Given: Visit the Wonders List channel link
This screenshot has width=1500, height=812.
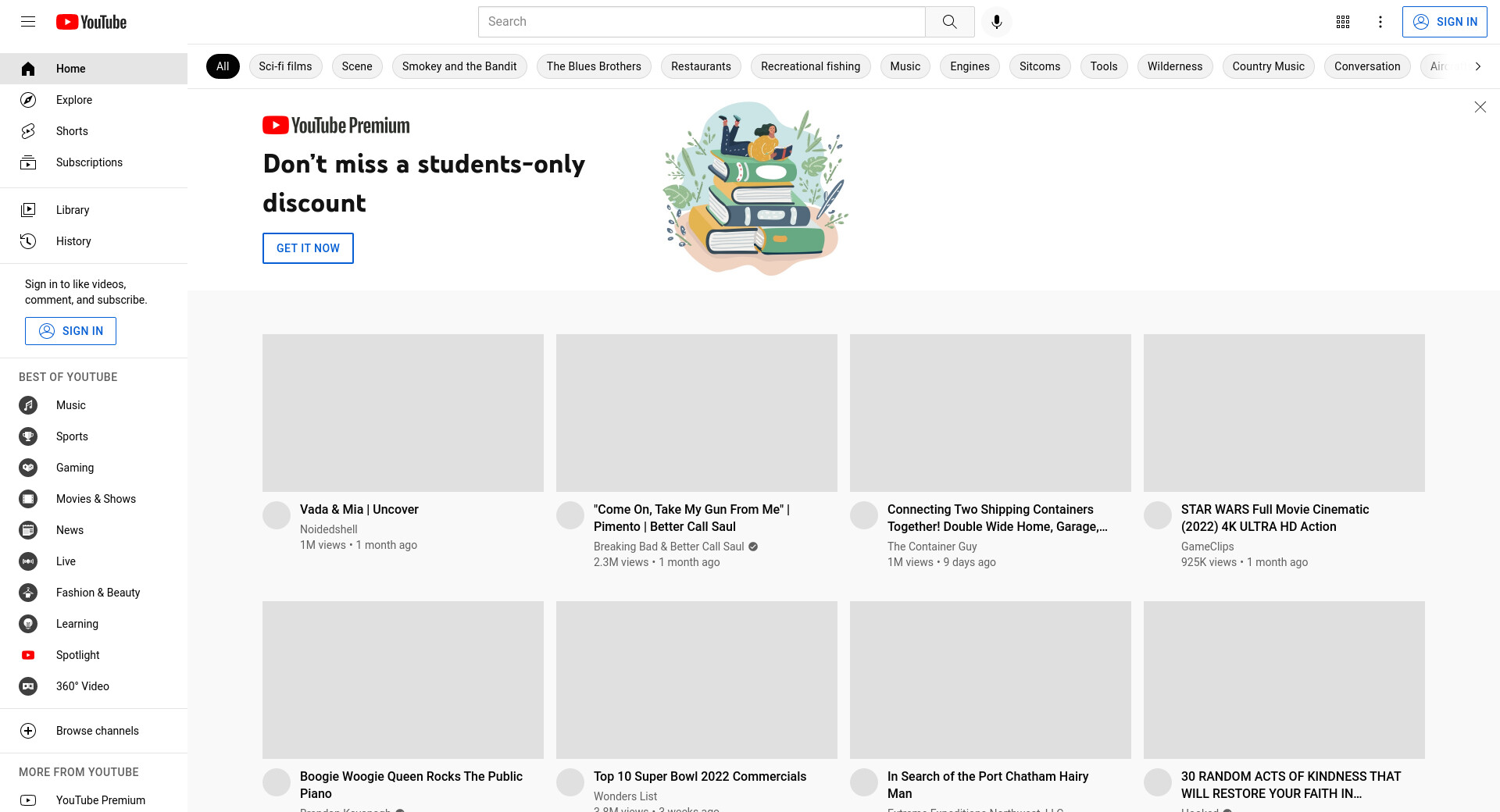Looking at the screenshot, I should pyautogui.click(x=625, y=796).
